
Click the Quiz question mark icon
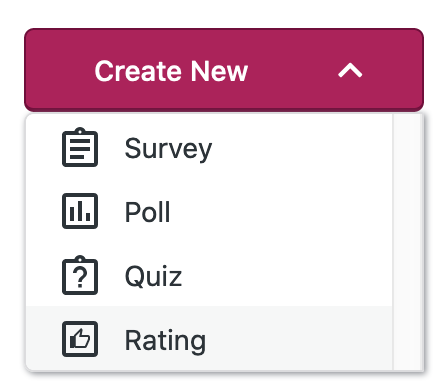pyautogui.click(x=80, y=275)
